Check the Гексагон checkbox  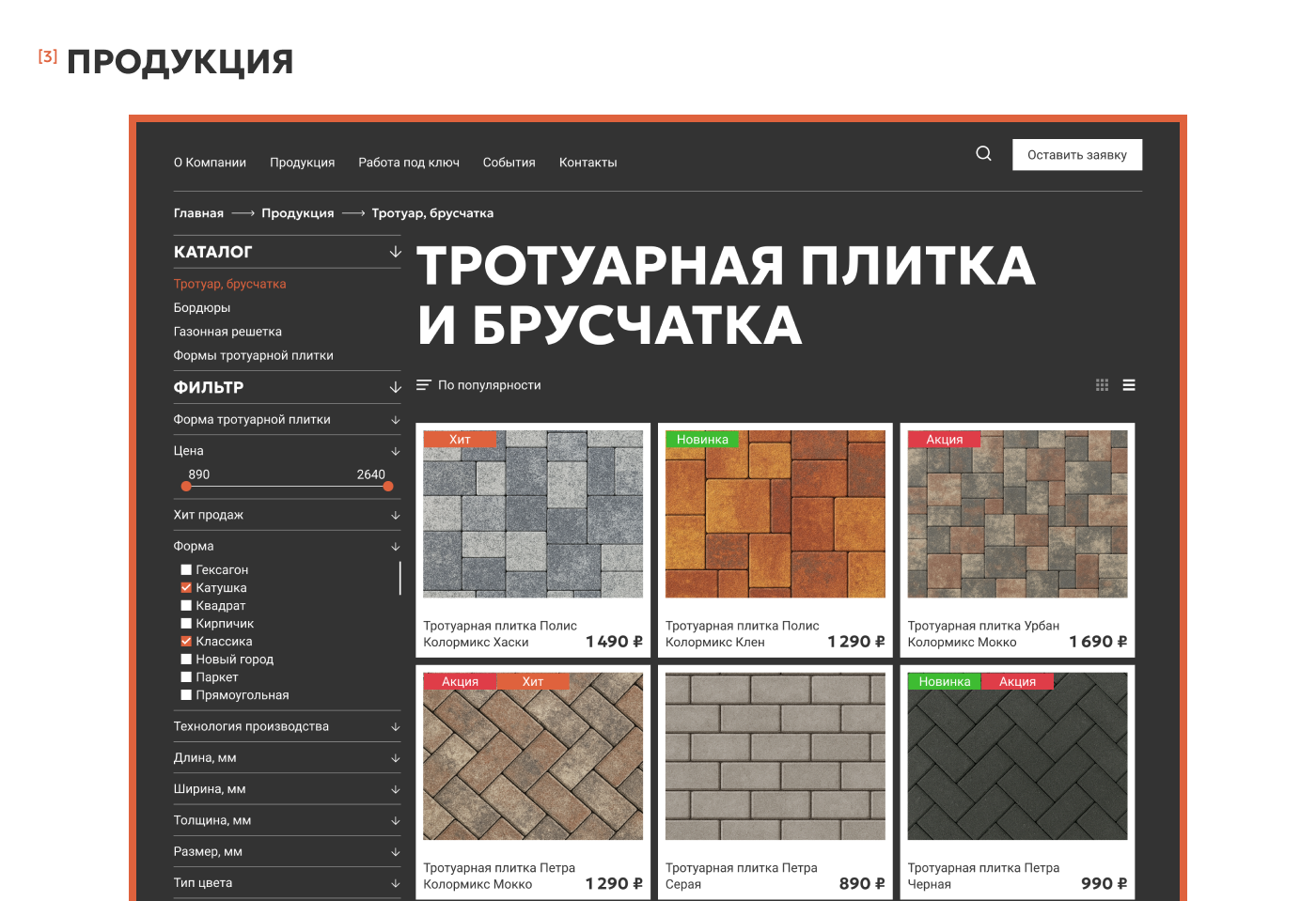[186, 569]
